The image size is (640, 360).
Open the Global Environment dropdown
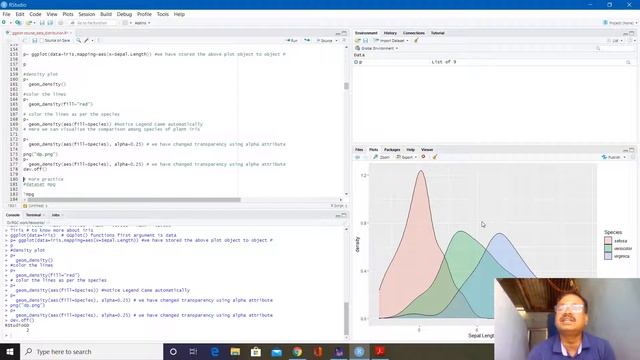pos(376,48)
